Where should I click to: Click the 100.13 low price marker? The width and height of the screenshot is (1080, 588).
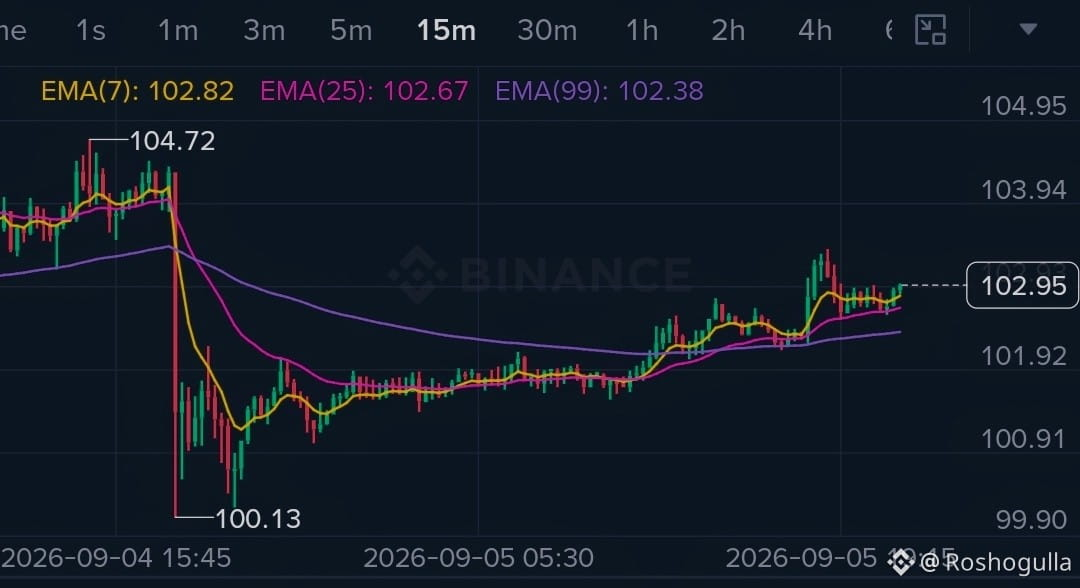tap(258, 518)
